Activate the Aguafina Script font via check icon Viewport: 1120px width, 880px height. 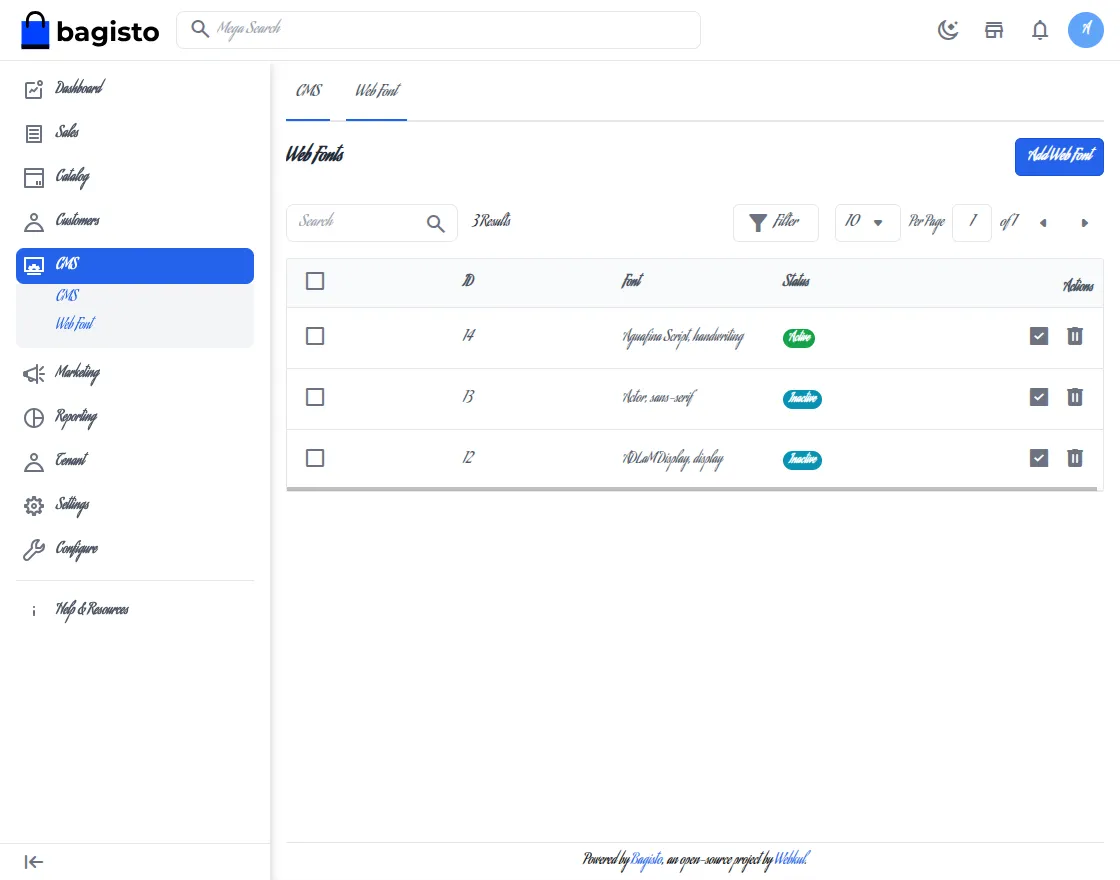(1039, 336)
